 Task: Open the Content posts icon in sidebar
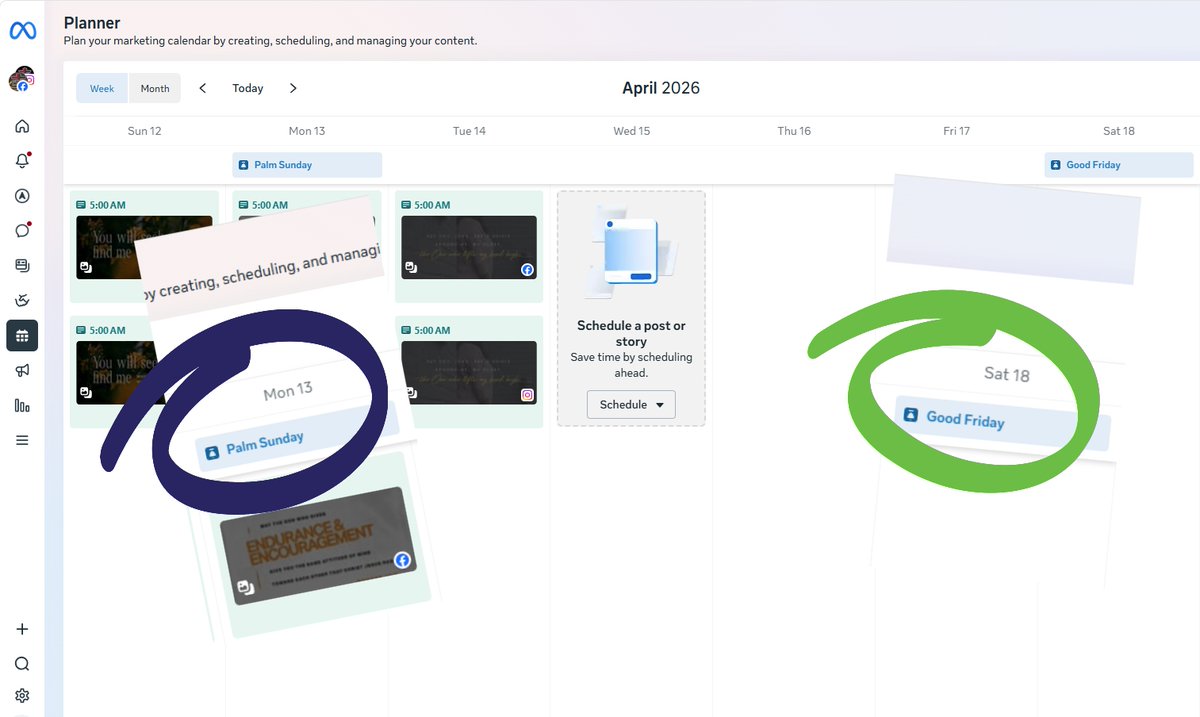point(22,265)
